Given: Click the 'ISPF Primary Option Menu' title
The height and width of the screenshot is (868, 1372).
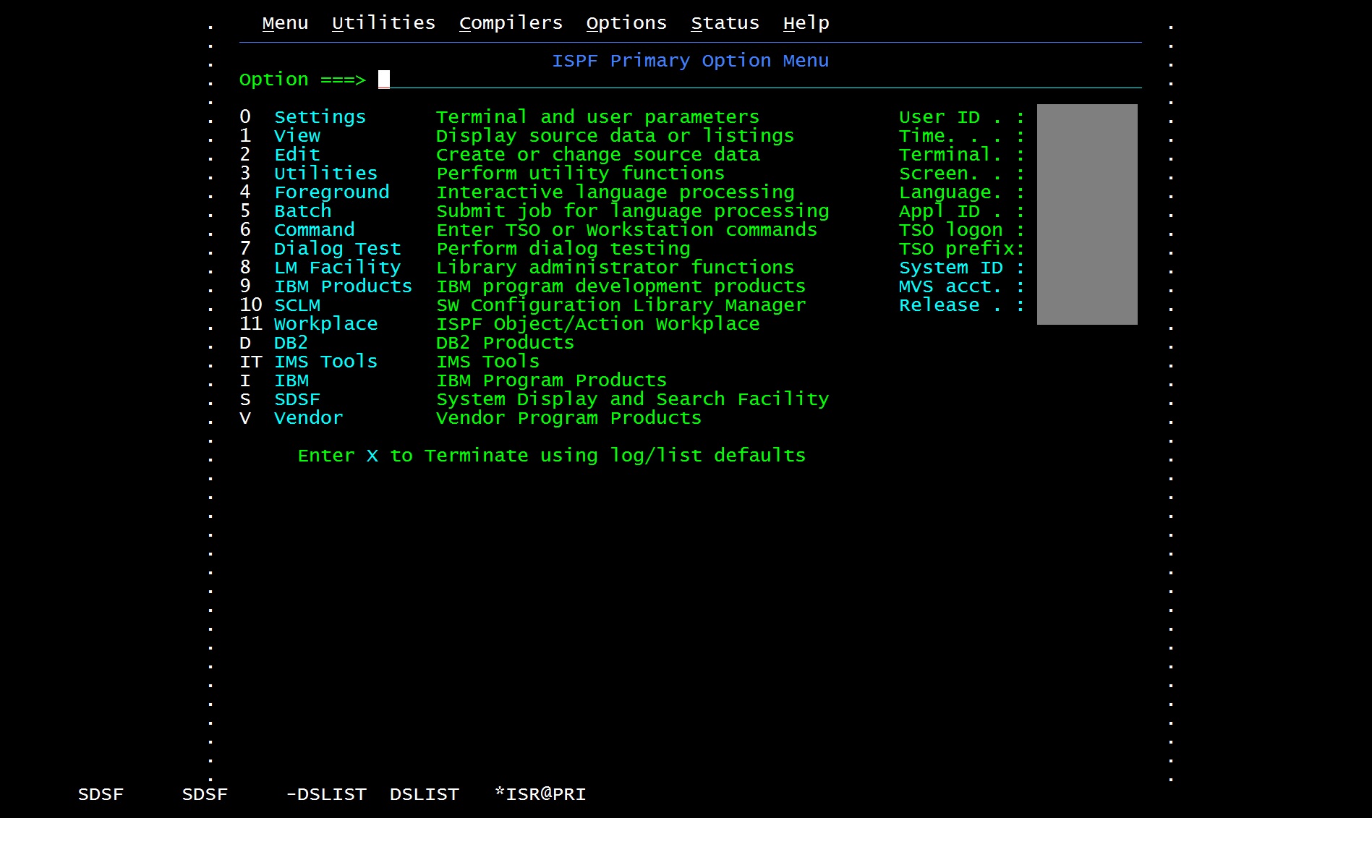Looking at the screenshot, I should [x=690, y=61].
